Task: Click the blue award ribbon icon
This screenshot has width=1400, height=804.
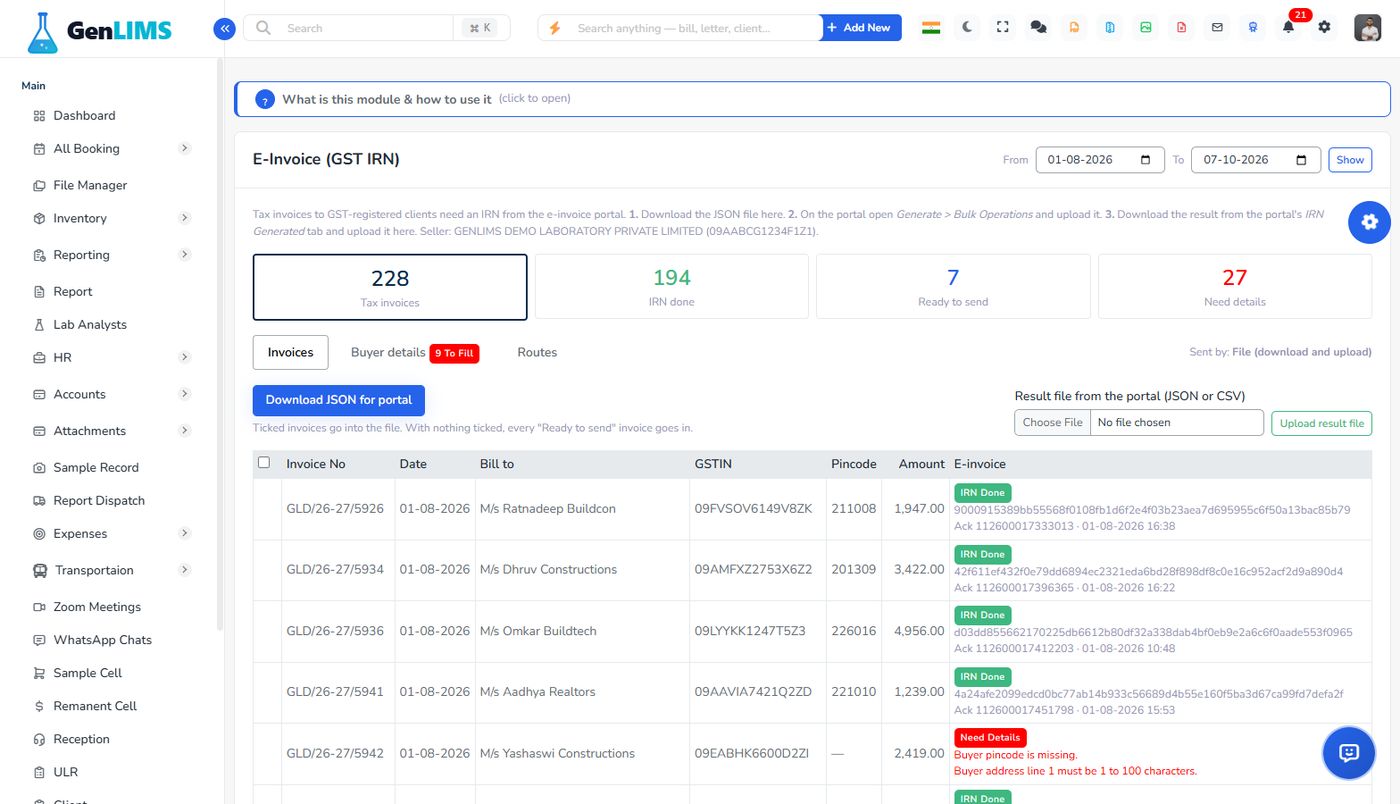Action: click(x=1253, y=28)
